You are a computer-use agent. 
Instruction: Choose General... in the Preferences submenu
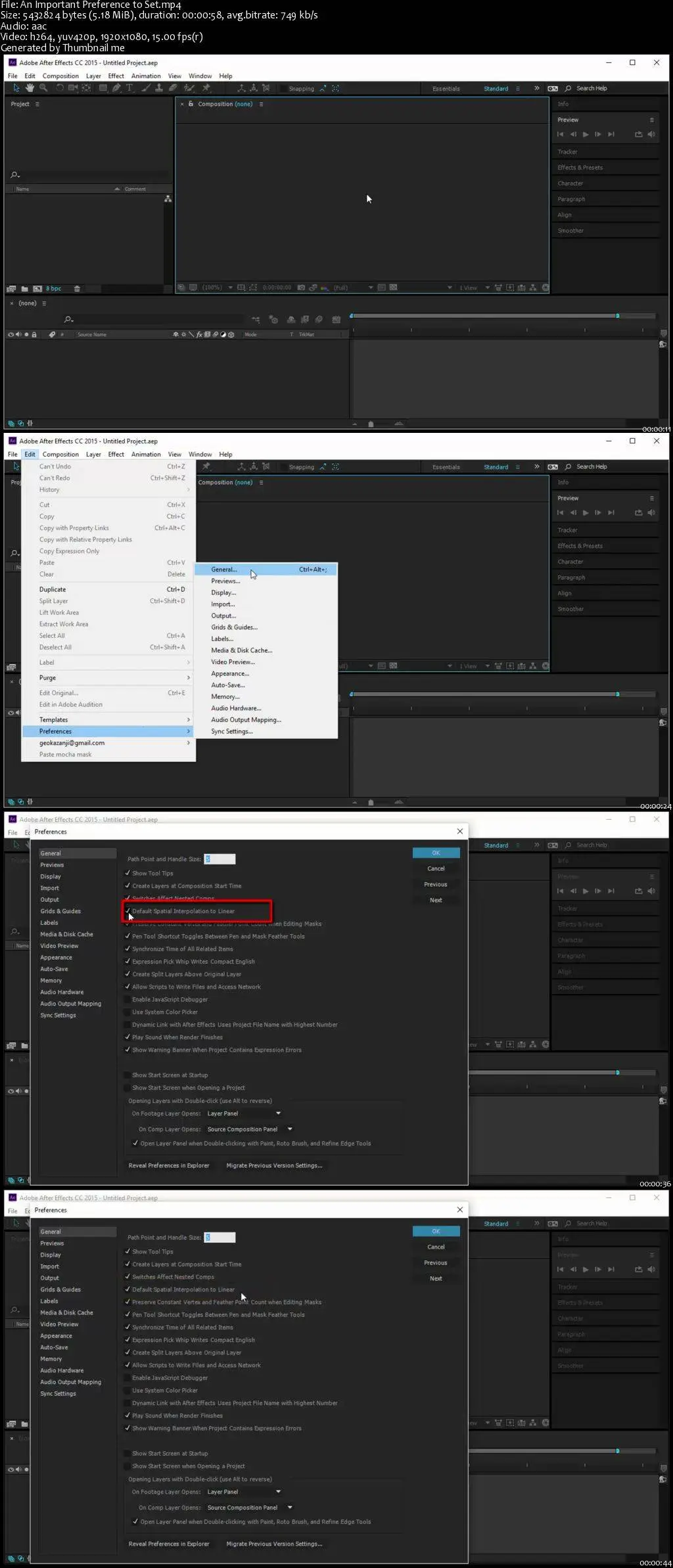[266, 570]
